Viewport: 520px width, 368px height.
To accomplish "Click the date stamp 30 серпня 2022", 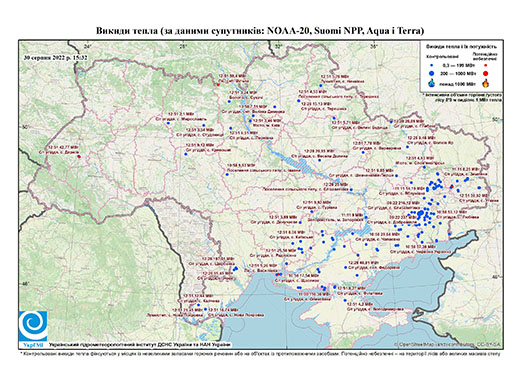I will 56,57.
